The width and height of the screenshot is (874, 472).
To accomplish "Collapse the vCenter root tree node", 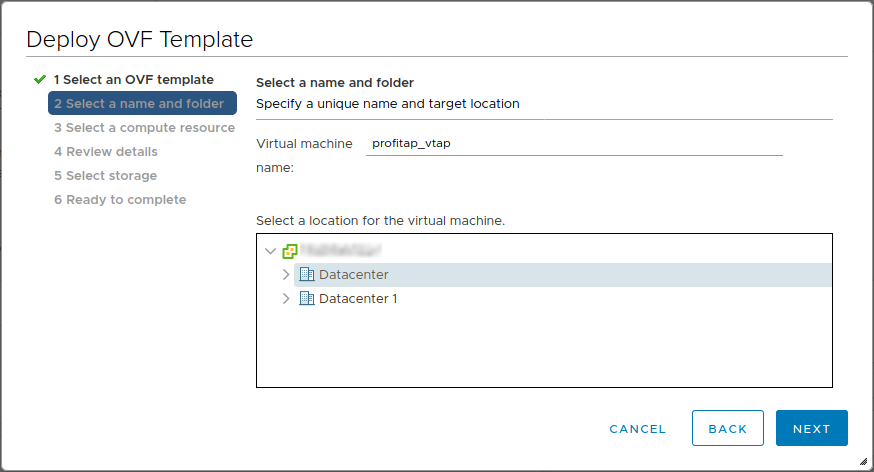I will (x=270, y=251).
